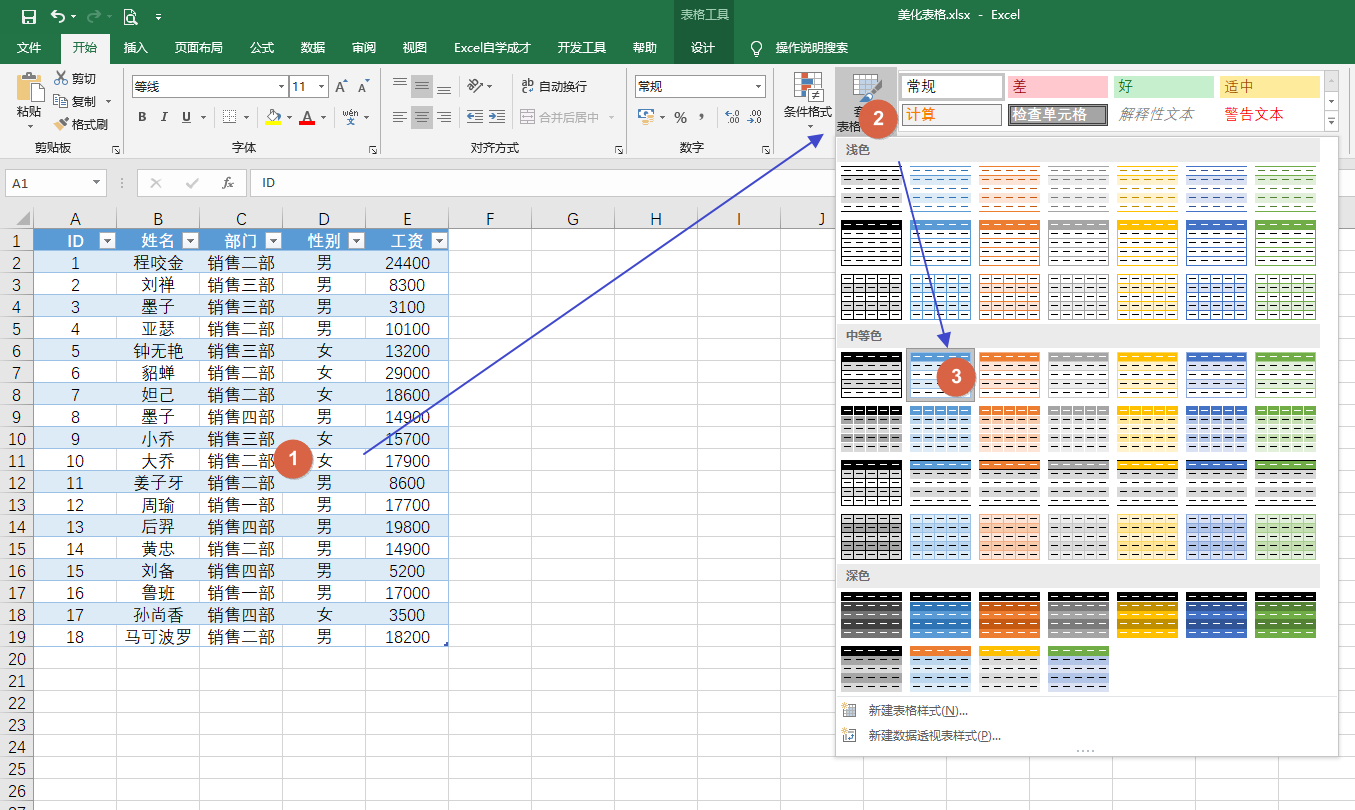Choose the orange table style in the 中等色 first row
Viewport: 1355px width, 810px height.
click(x=1009, y=374)
